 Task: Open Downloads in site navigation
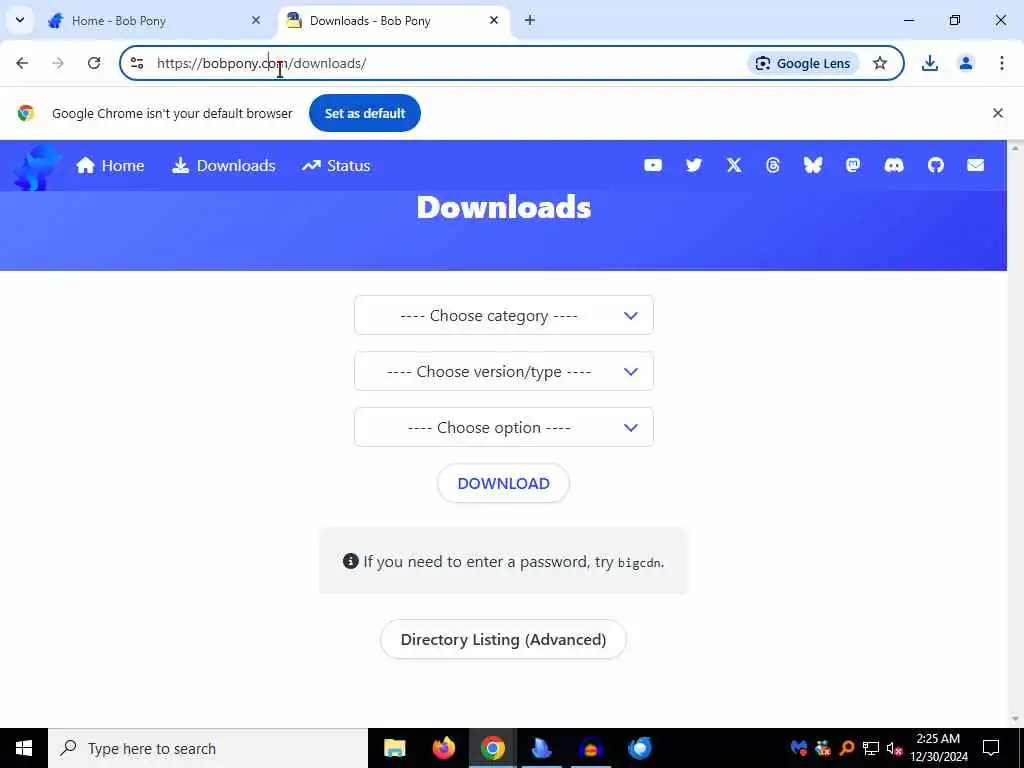pos(223,166)
